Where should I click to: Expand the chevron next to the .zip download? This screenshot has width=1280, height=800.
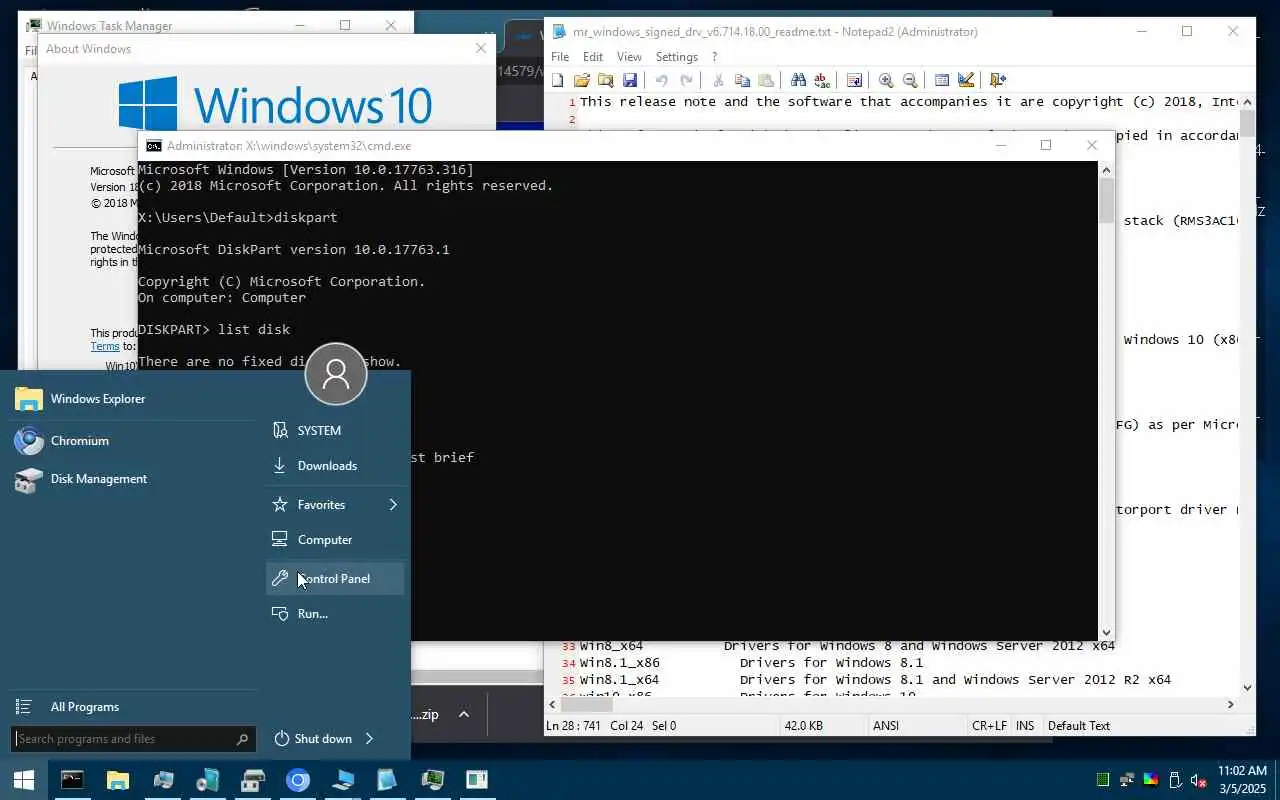tap(464, 715)
